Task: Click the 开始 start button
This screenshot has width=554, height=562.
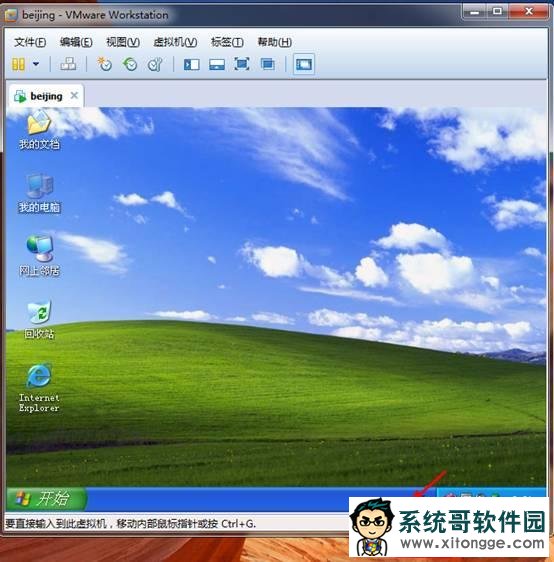Action: (46, 499)
